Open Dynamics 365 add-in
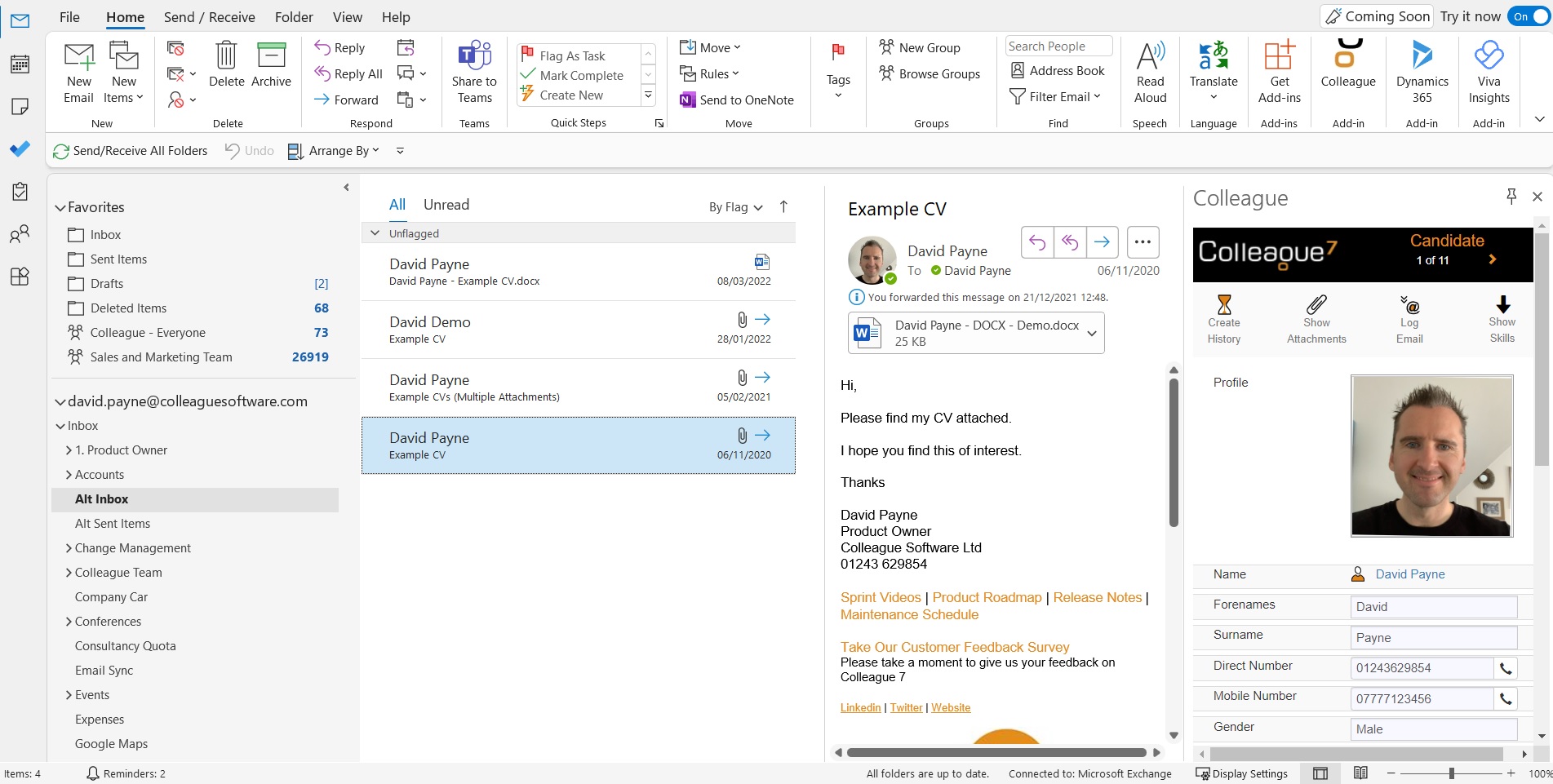This screenshot has height=784, width=1553. tap(1422, 73)
